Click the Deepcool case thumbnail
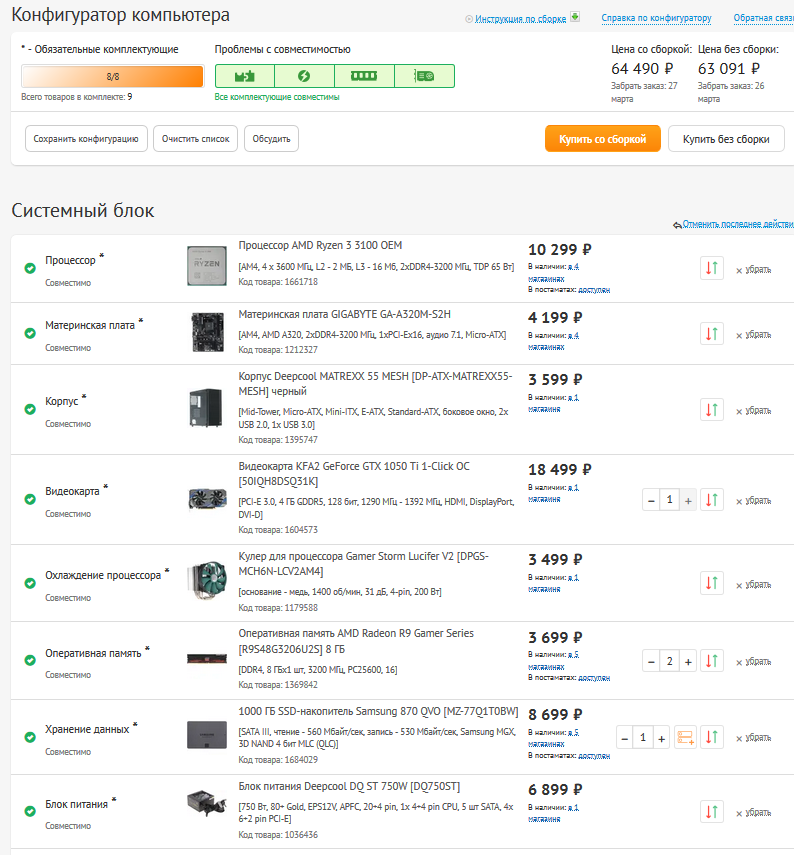 (x=206, y=407)
